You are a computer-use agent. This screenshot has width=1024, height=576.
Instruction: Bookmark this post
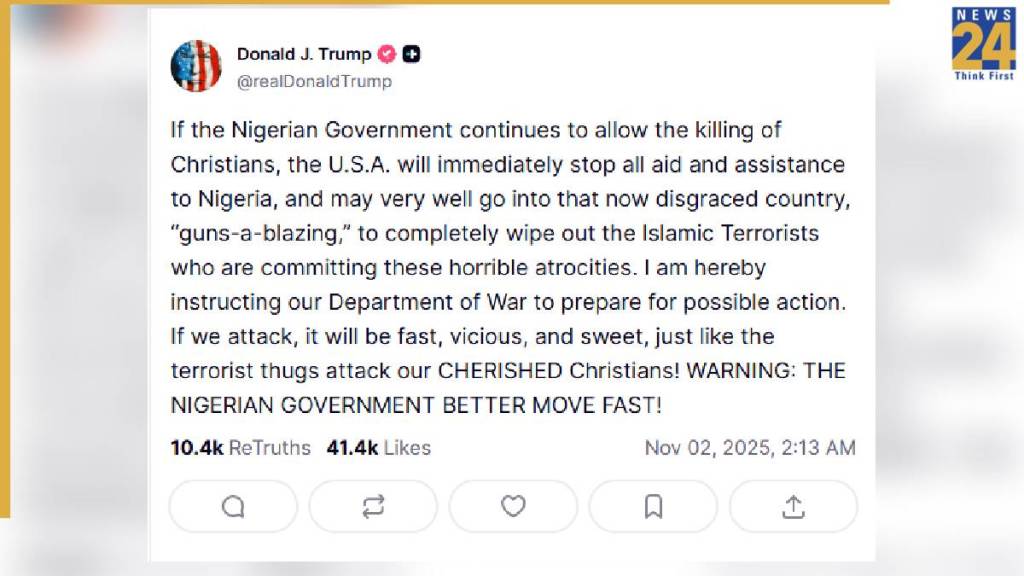tap(653, 506)
